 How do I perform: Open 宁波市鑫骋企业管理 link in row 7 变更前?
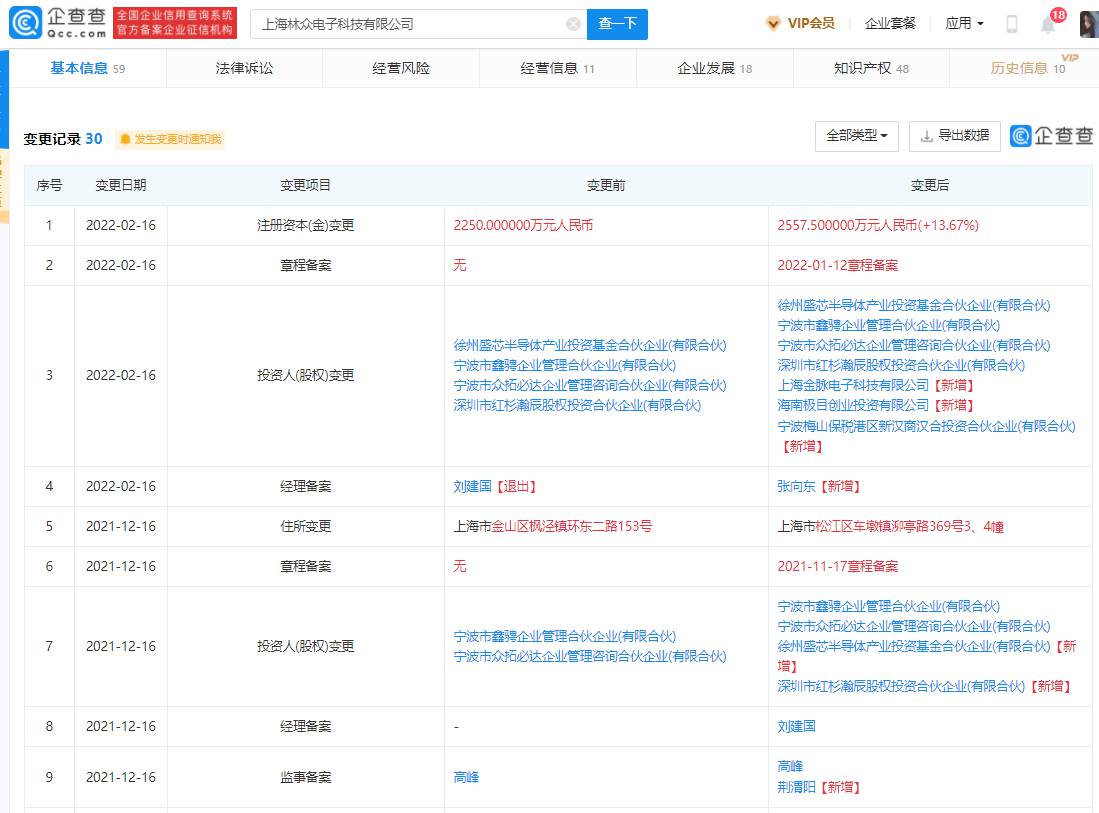coord(564,636)
